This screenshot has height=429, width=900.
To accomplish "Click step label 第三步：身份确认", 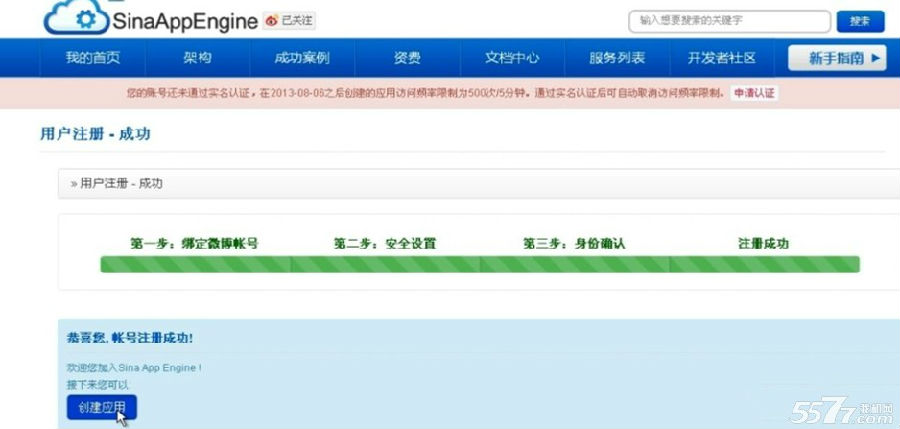I will [574, 244].
